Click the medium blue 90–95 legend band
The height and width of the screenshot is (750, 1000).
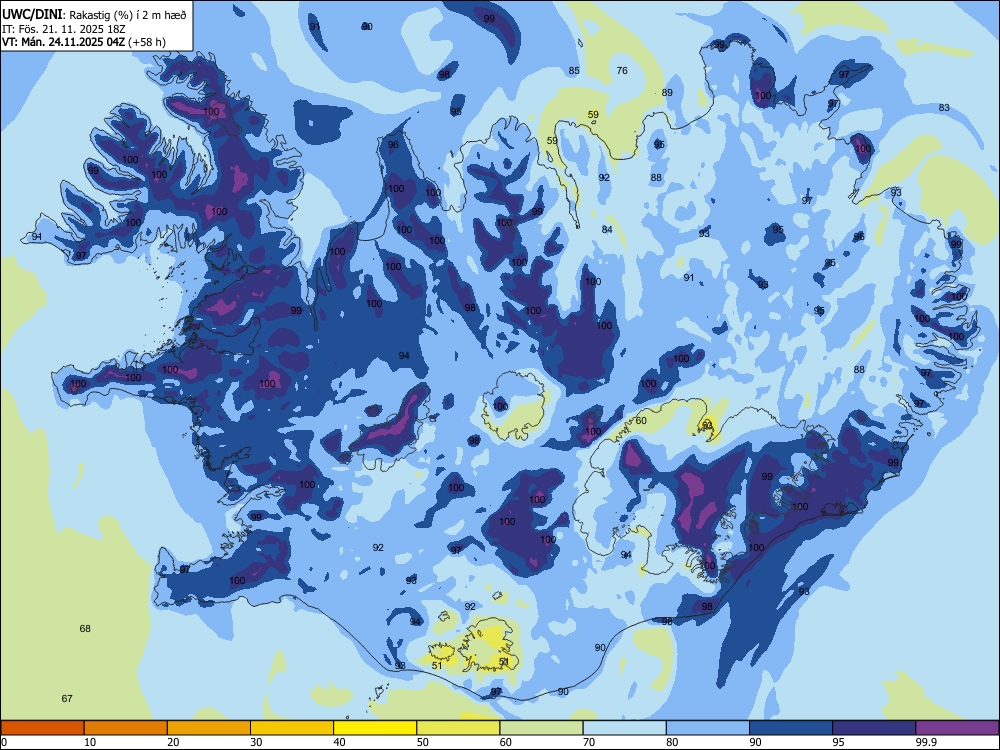791,728
